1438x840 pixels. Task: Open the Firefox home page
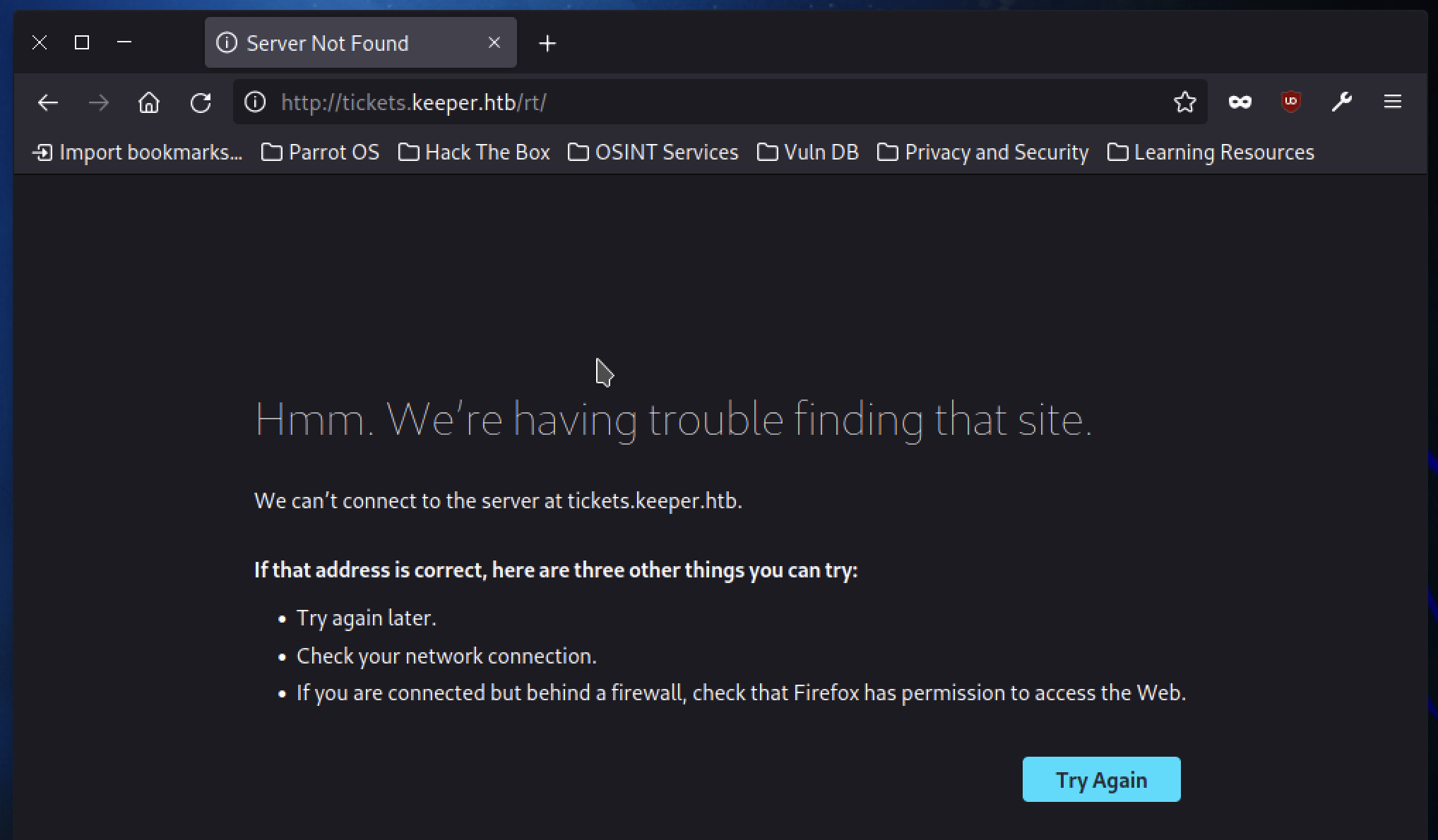tap(149, 103)
